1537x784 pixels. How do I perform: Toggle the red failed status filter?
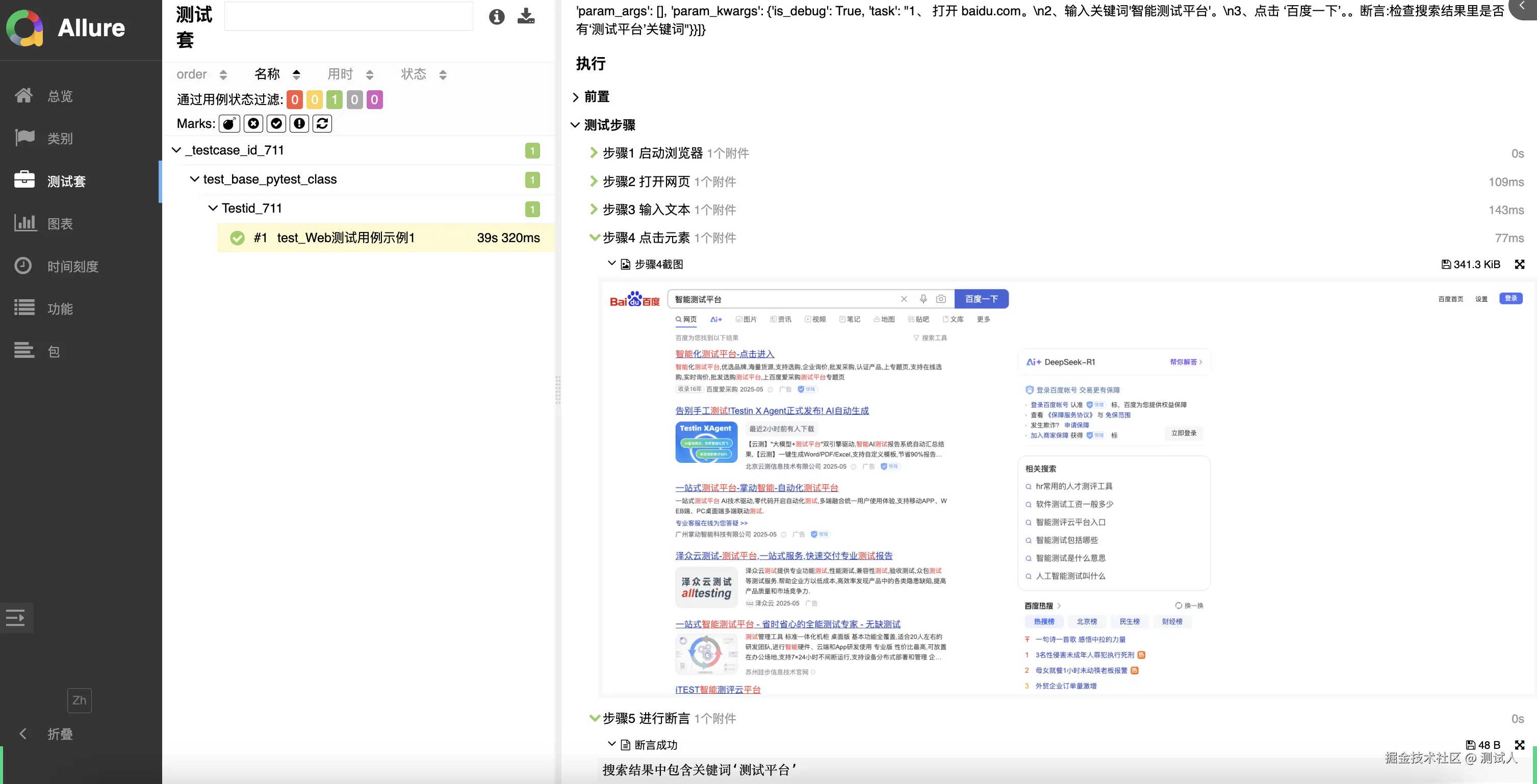(x=295, y=99)
